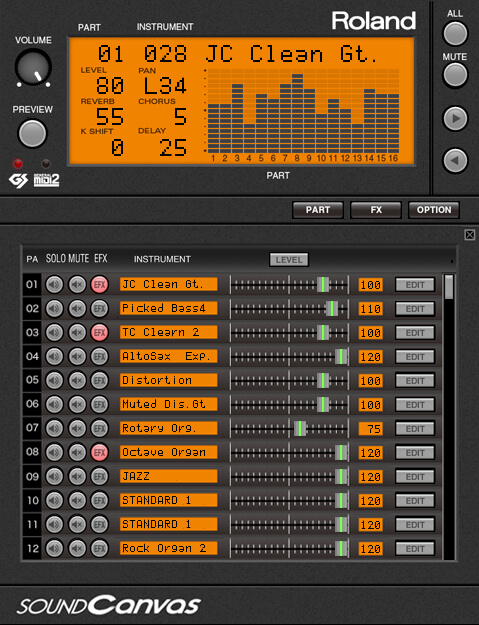Viewport: 479px width, 625px height.
Task: Switch to the FX tab
Action: coord(376,210)
